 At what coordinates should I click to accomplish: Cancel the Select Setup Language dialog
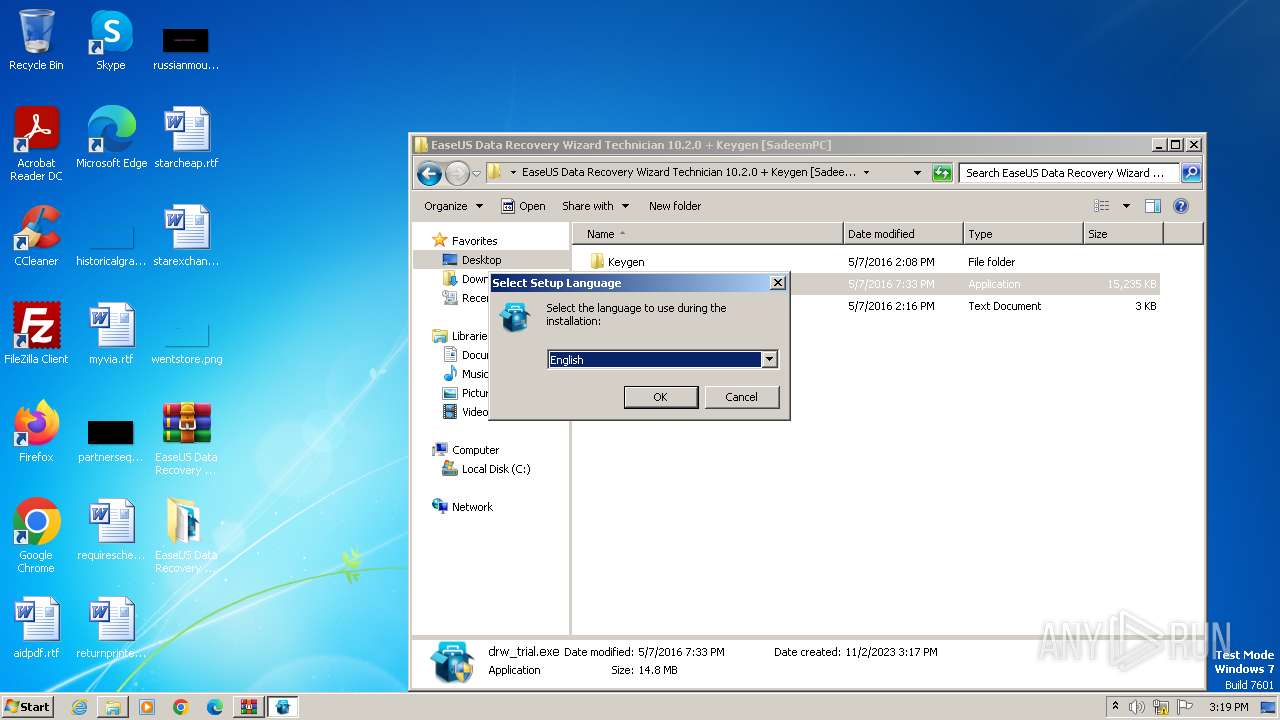tap(741, 397)
